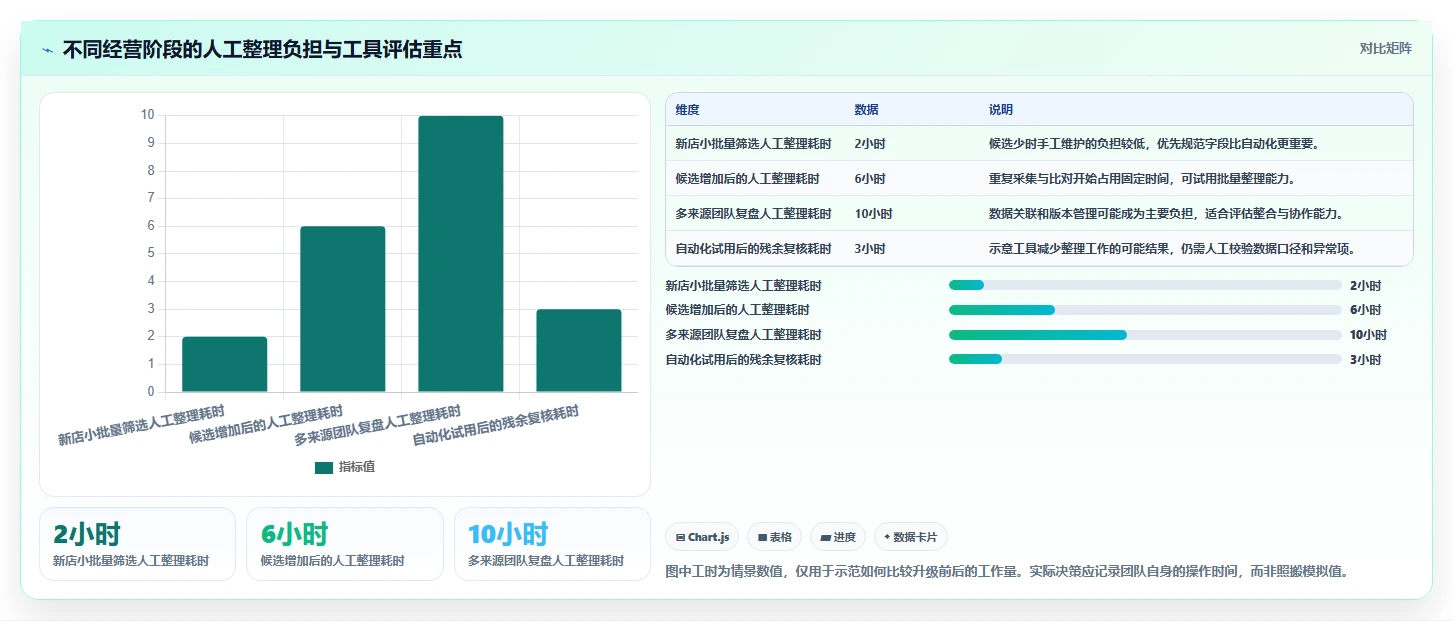This screenshot has width=1453, height=621.
Task: Click the 自动化试用后的残余复核耗时 progress bar
Action: [x=1145, y=359]
